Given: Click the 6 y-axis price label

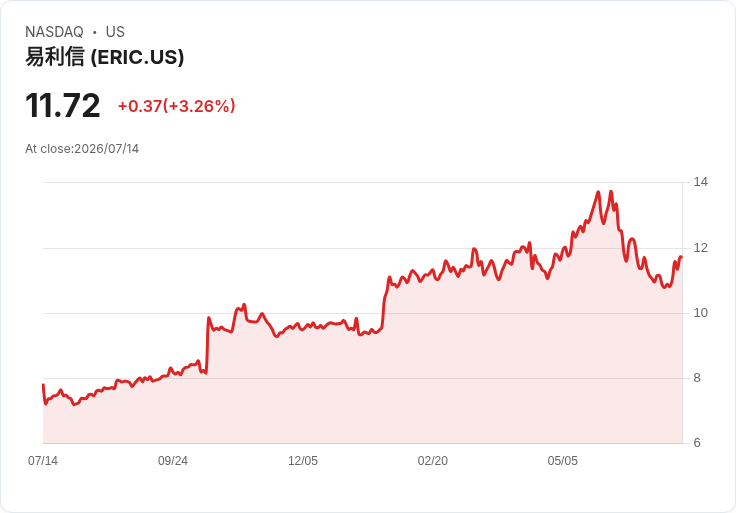Looking at the screenshot, I should 697,443.
